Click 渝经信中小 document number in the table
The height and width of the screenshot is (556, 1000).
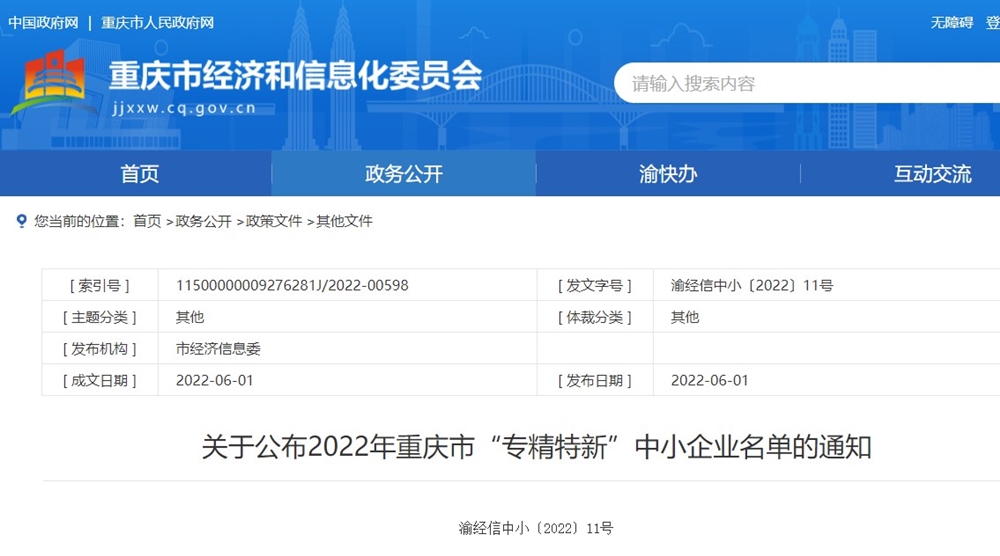tap(751, 285)
